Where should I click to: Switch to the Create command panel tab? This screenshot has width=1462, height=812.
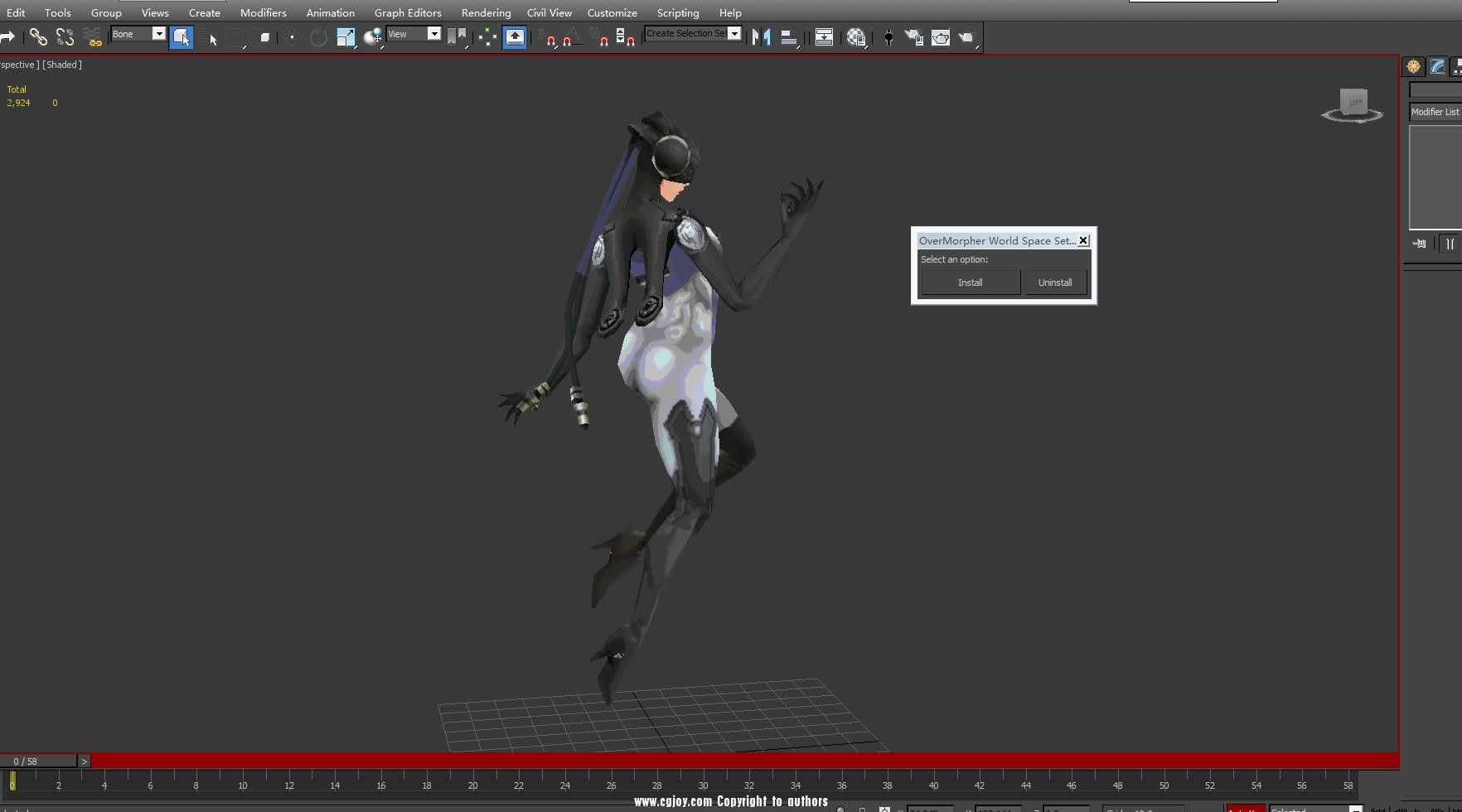[1413, 66]
